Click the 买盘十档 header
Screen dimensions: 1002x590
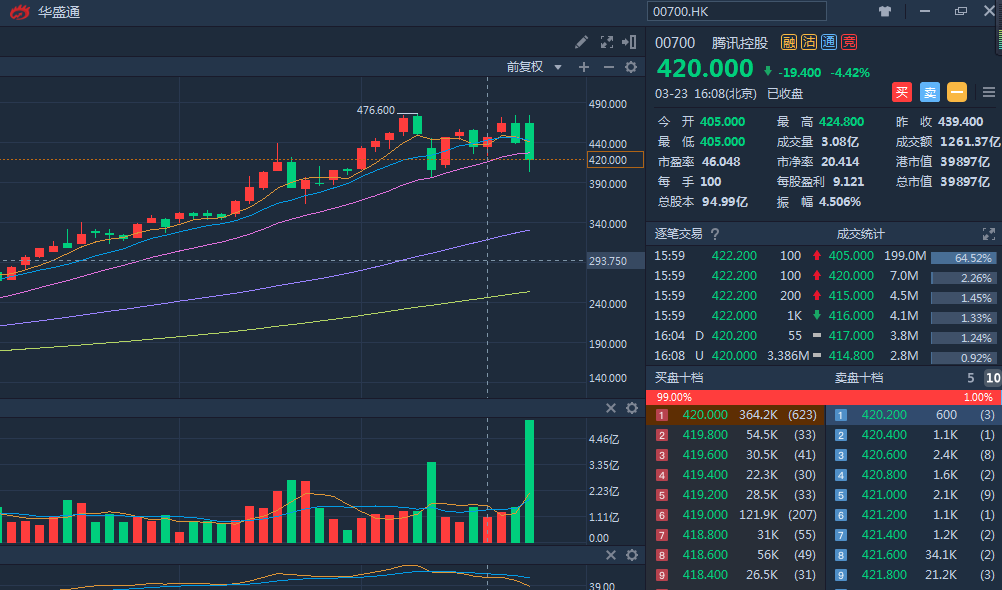pos(679,378)
